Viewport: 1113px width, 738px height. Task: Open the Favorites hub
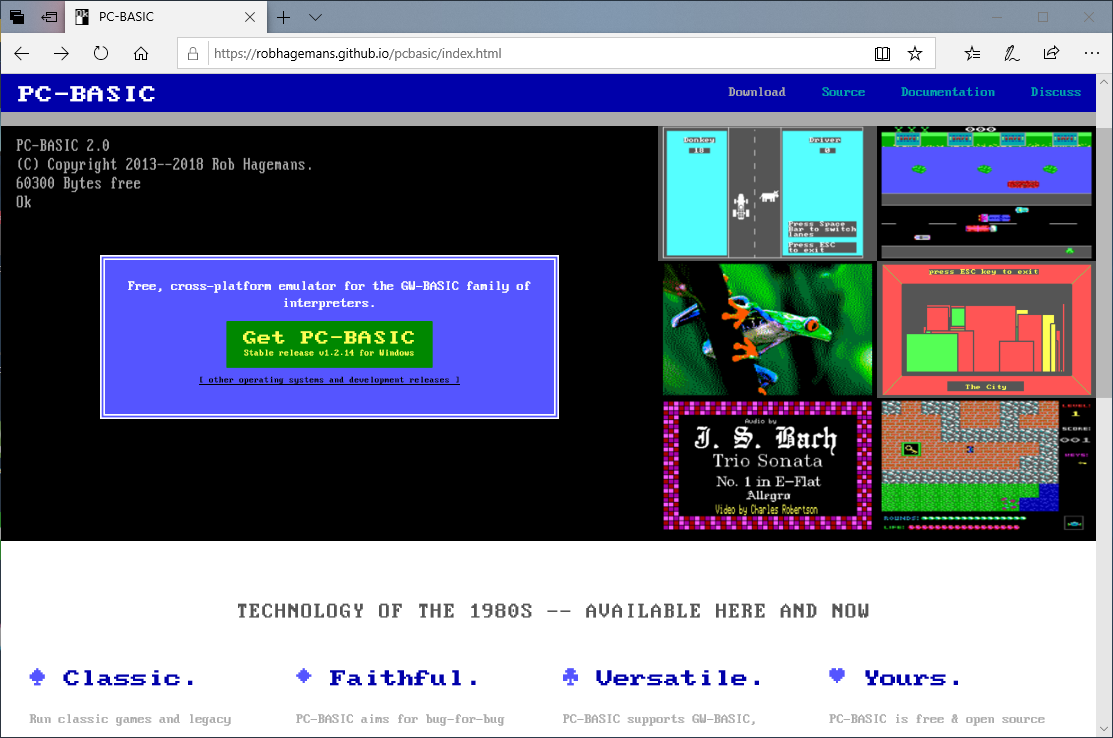click(972, 53)
